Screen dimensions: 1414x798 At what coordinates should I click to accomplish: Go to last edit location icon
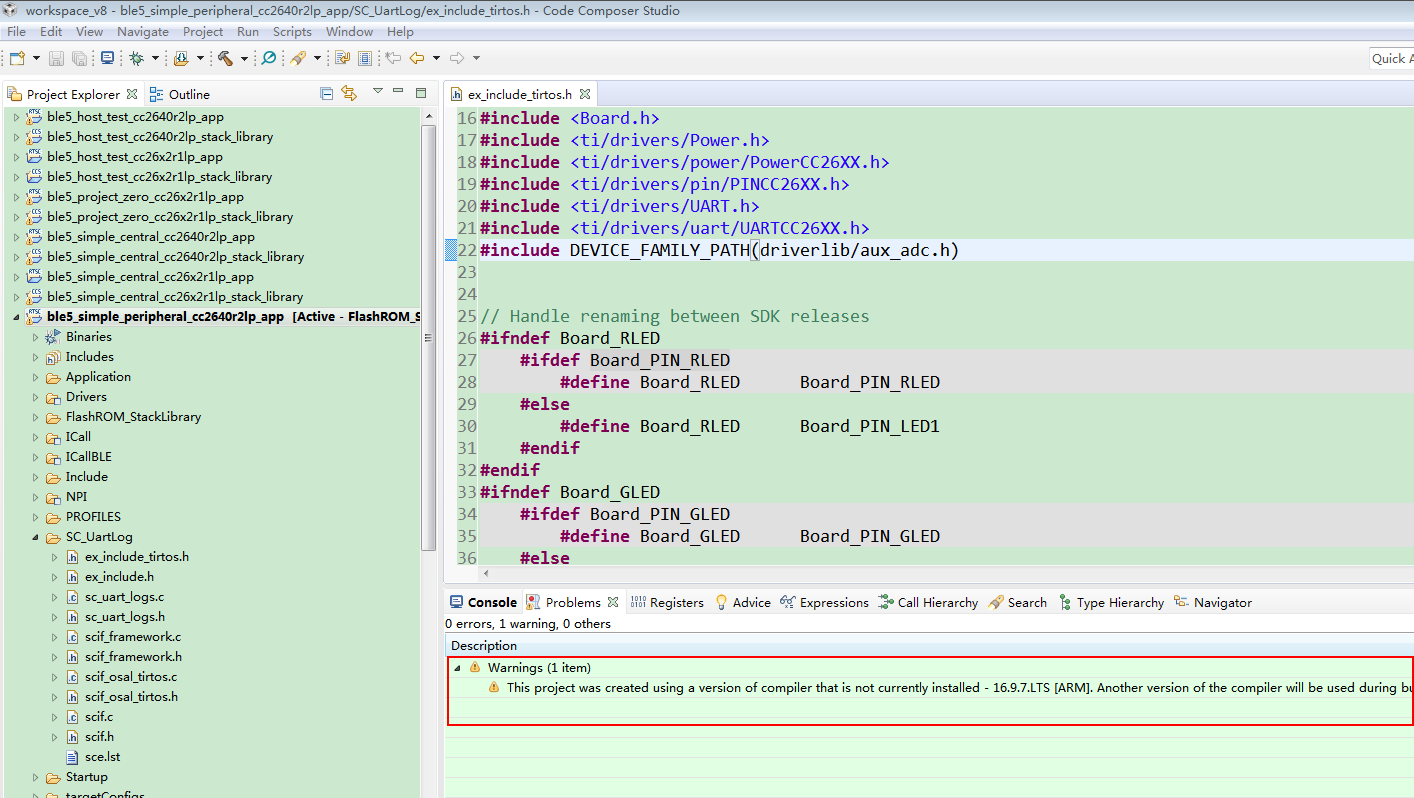393,58
